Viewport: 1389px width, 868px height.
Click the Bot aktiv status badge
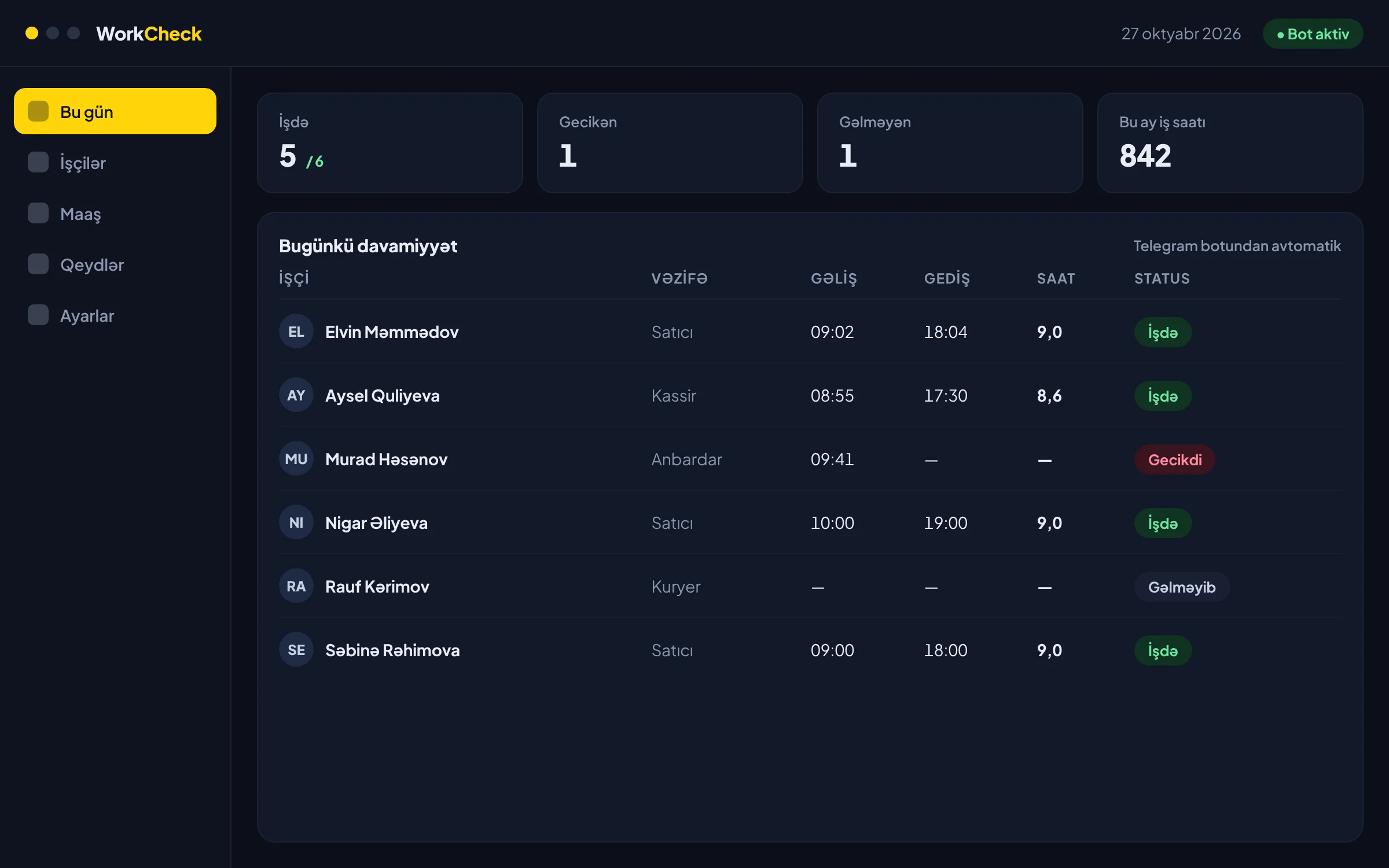[1313, 34]
